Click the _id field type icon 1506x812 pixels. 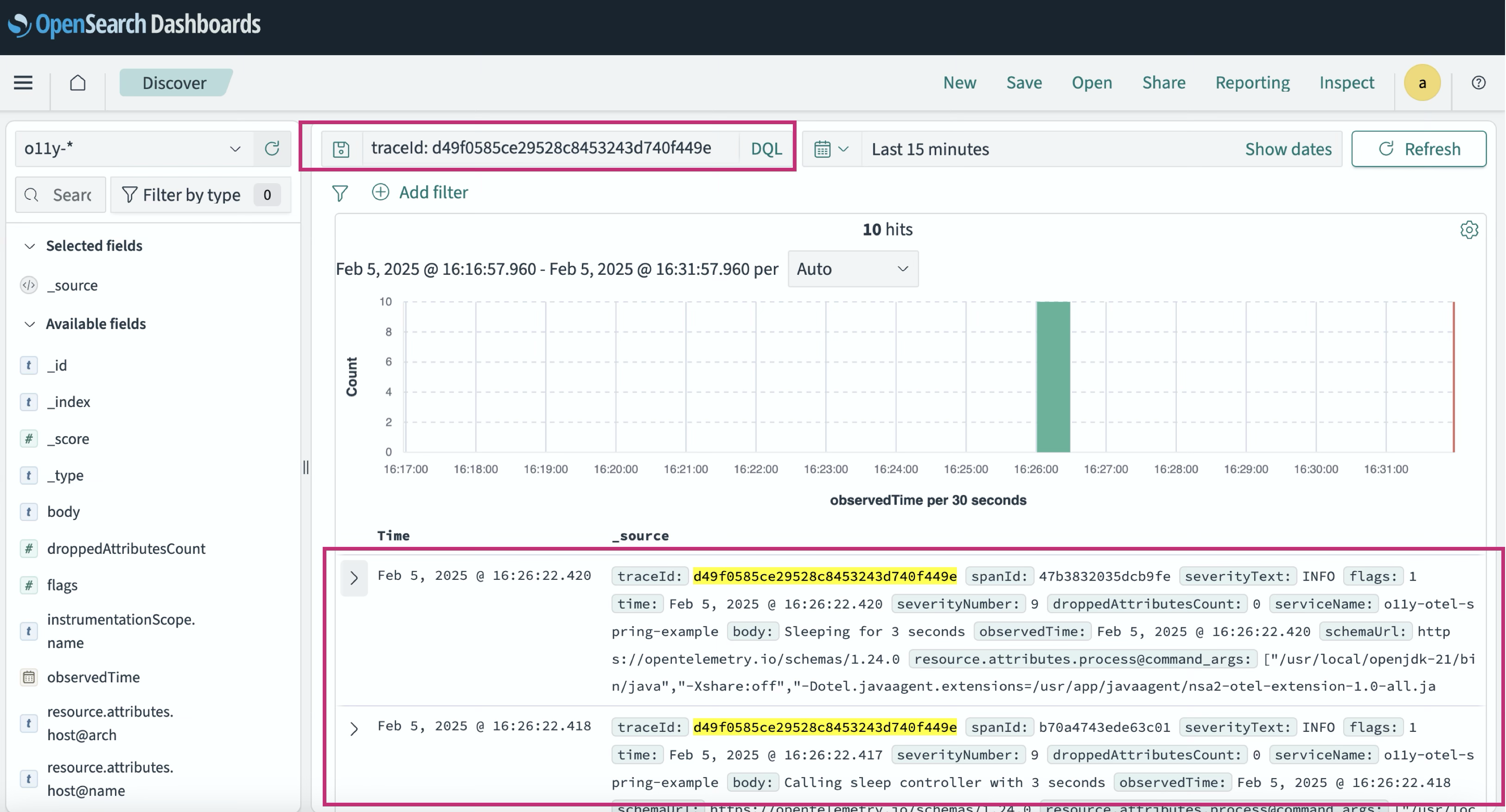coord(29,365)
